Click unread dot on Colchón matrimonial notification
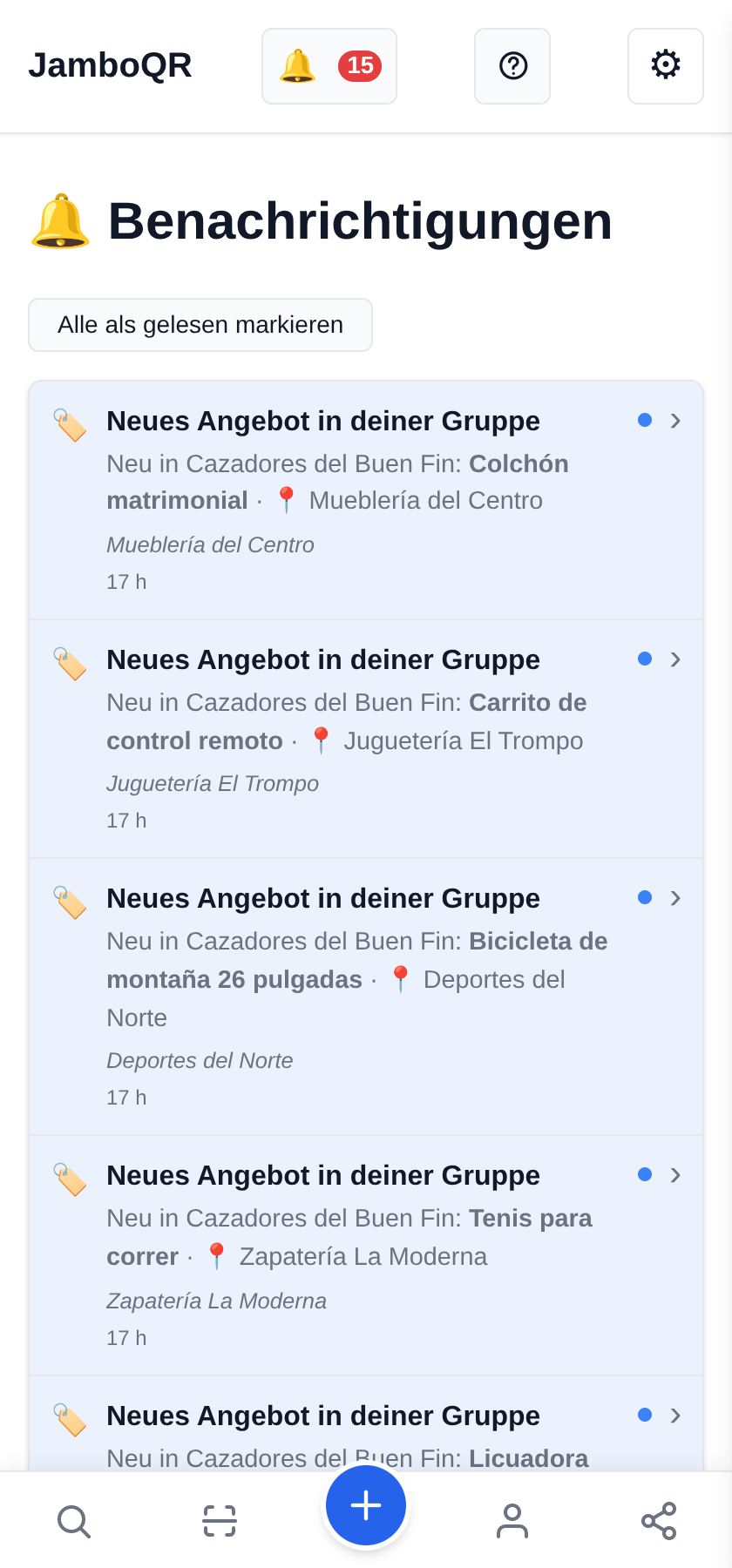 [x=645, y=420]
